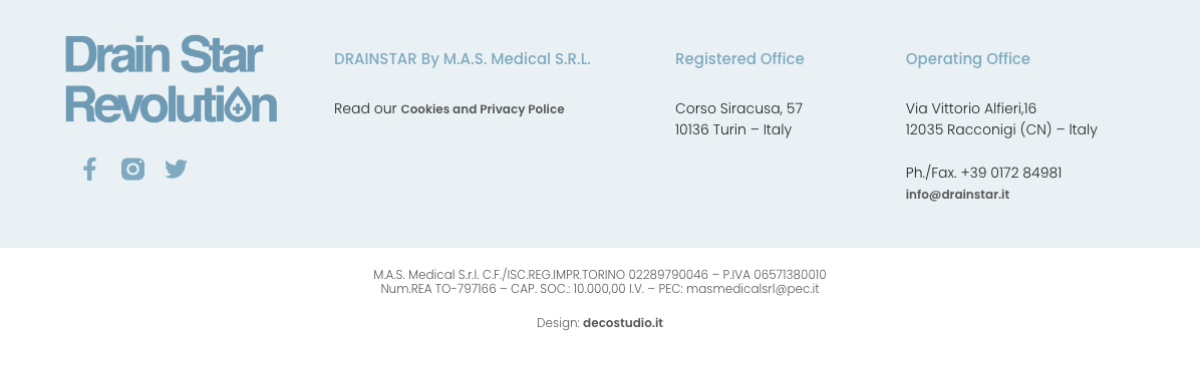Click the Via Vittorio Alfieri,16 address line

[x=971, y=108]
